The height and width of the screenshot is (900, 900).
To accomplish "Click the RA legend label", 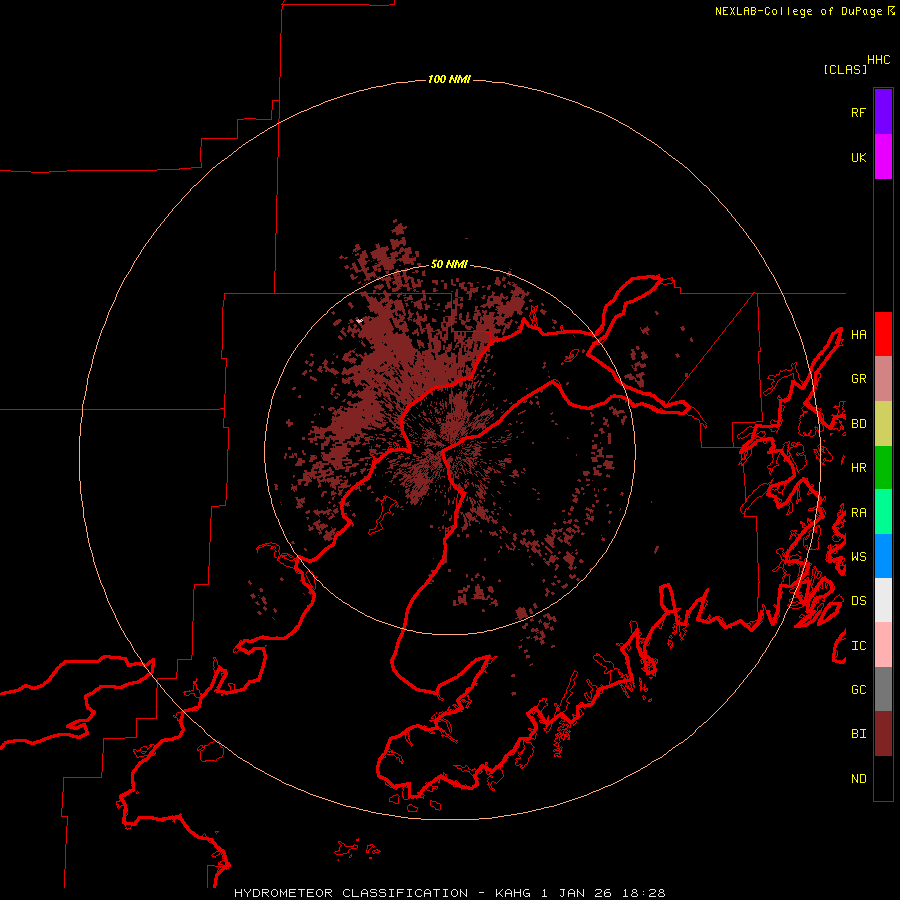I will tap(858, 513).
